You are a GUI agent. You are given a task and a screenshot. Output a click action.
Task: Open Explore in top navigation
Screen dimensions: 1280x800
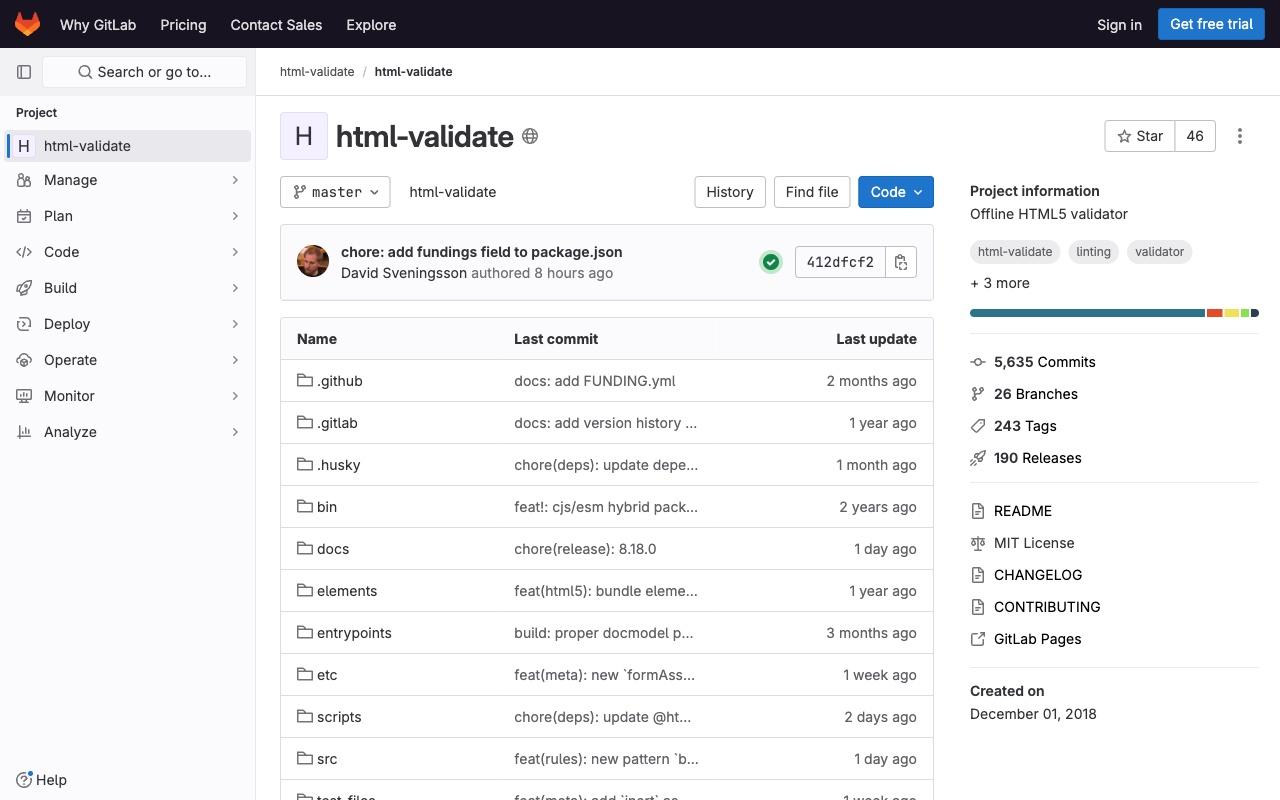(x=371, y=24)
